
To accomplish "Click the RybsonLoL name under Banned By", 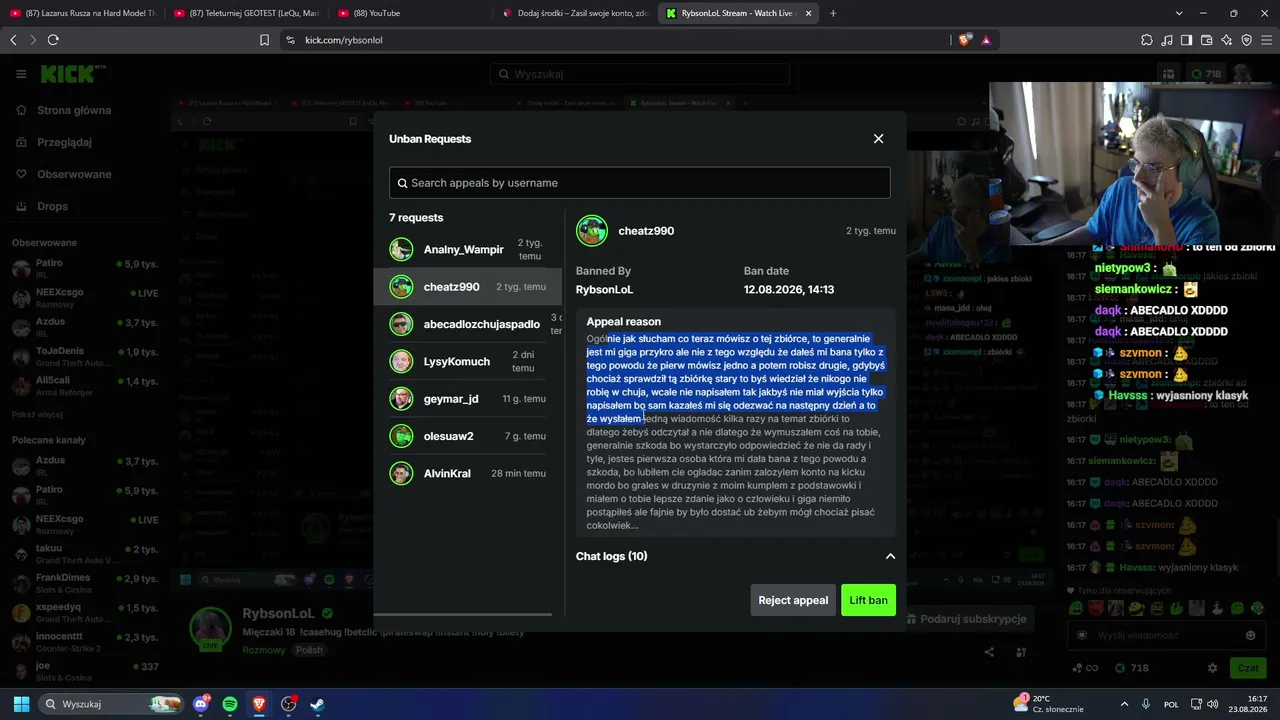I will (604, 290).
